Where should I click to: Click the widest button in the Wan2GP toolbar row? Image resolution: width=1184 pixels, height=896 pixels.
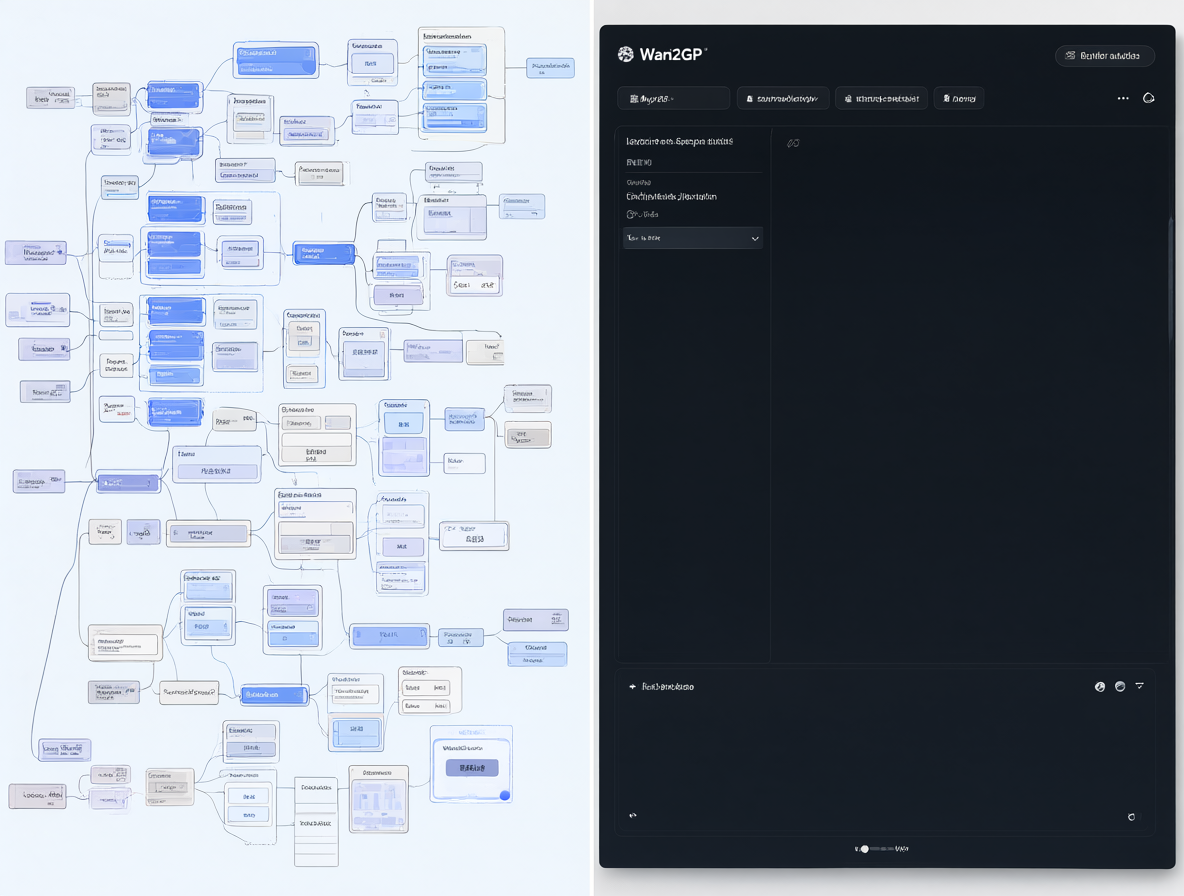tap(674, 98)
